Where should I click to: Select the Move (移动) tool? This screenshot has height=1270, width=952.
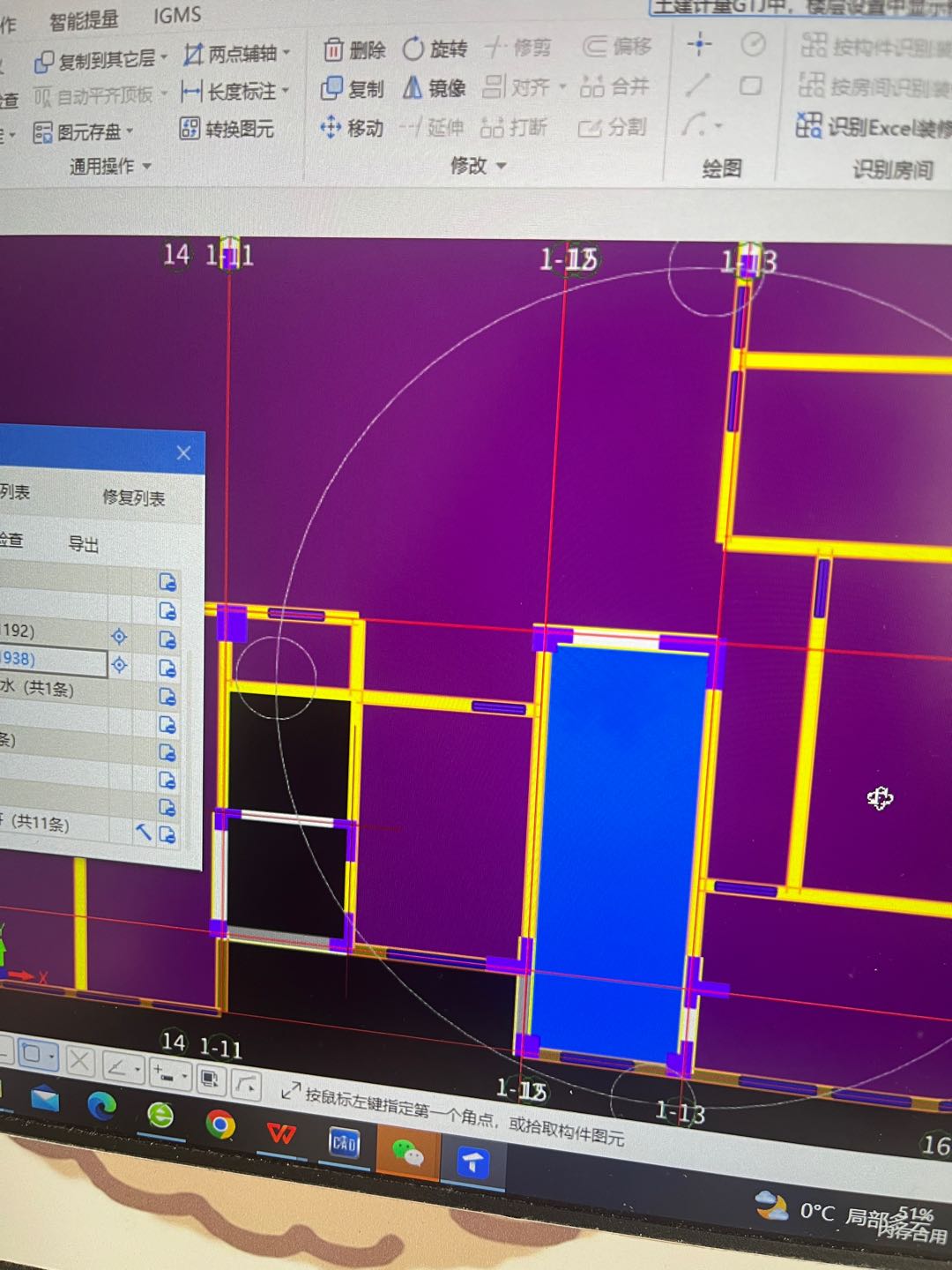point(352,128)
